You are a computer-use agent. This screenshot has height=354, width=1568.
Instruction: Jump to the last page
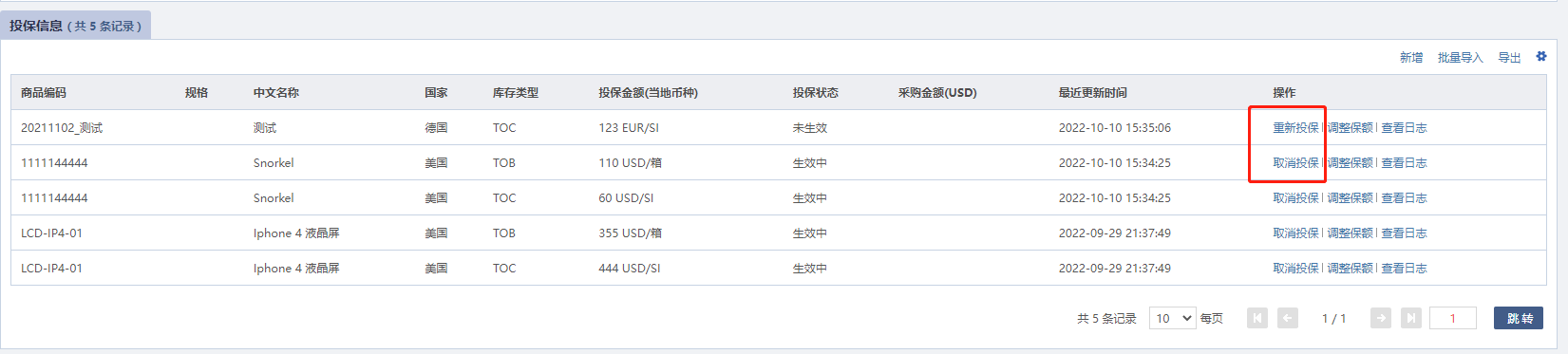[1411, 318]
